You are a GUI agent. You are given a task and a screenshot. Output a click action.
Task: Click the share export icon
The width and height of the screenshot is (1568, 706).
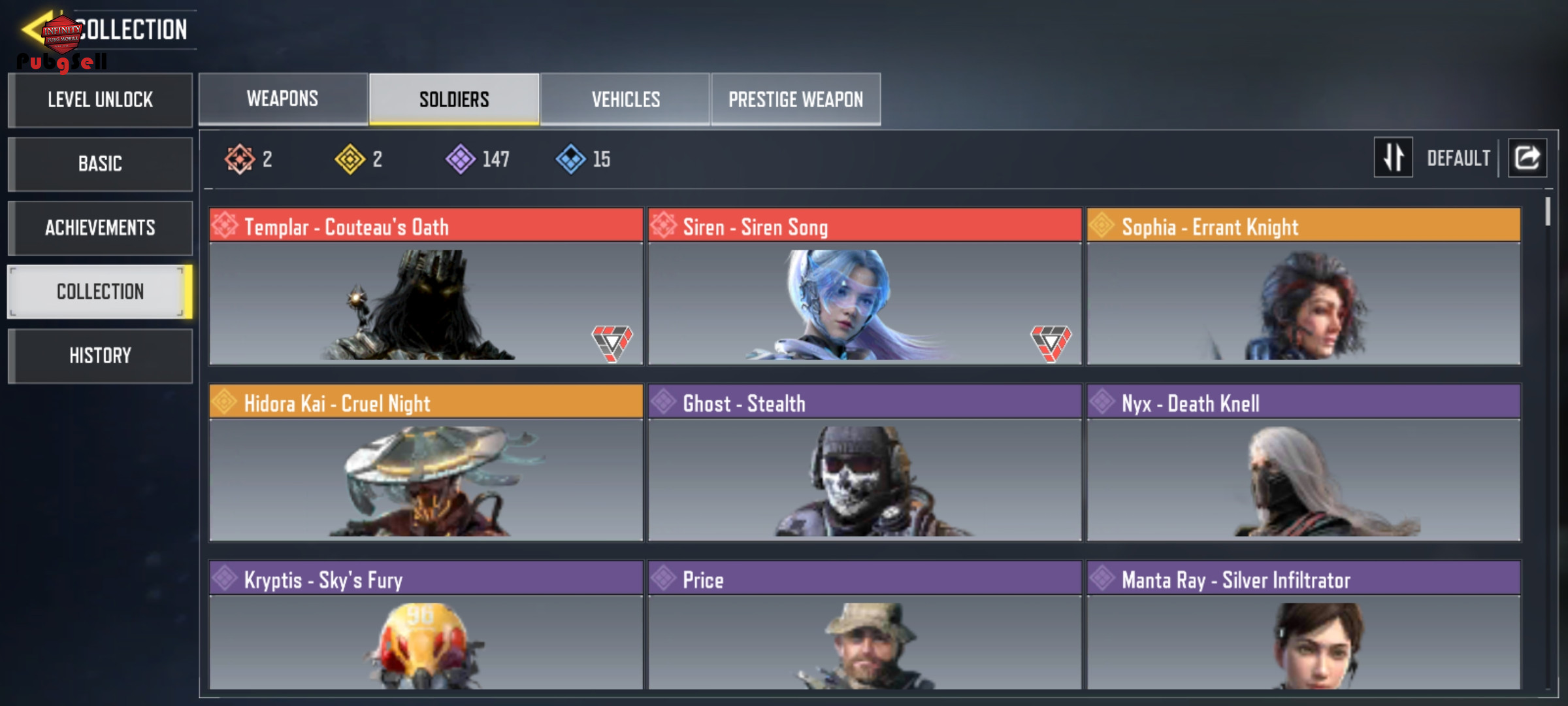point(1527,158)
